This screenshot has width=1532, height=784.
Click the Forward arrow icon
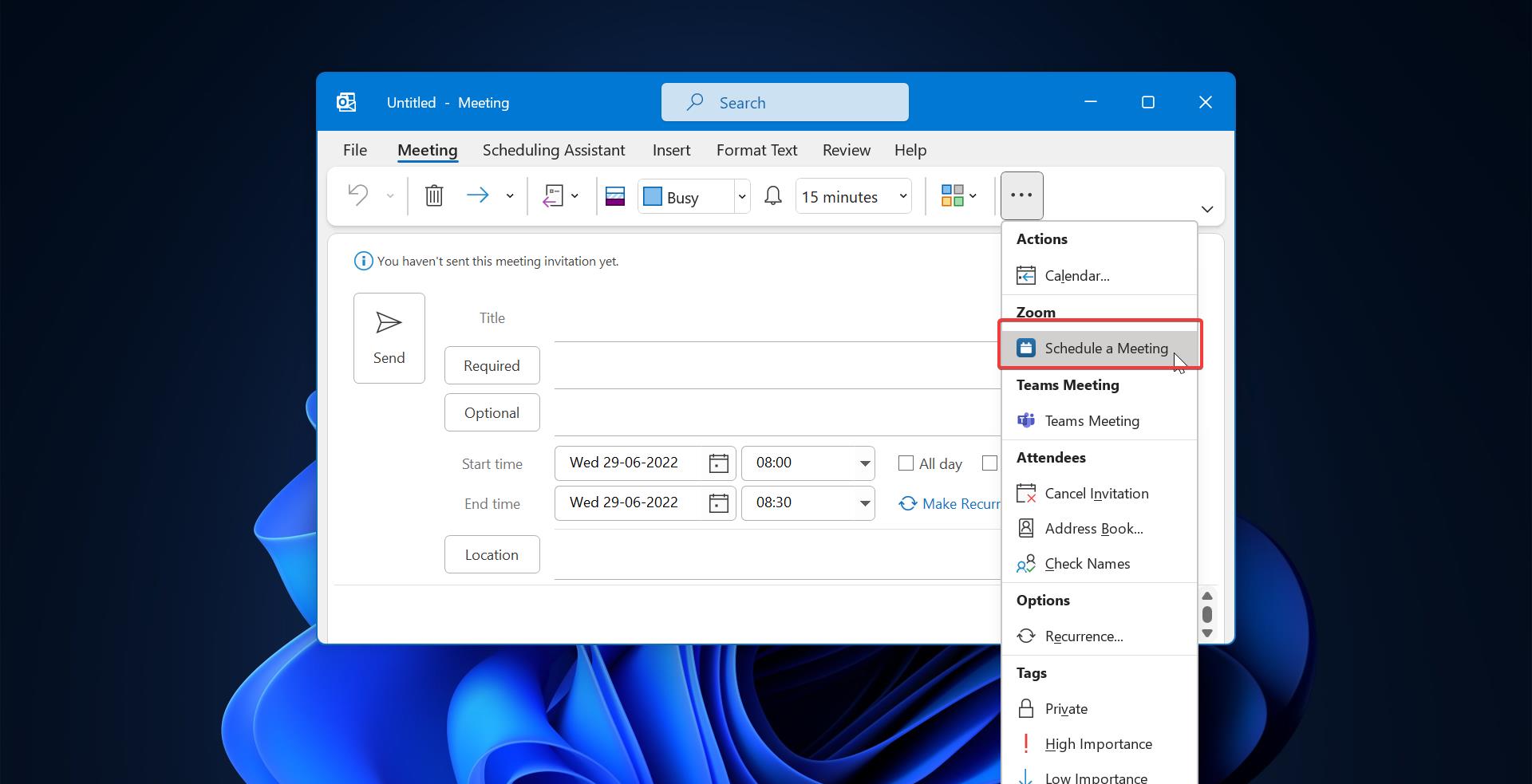(x=477, y=195)
